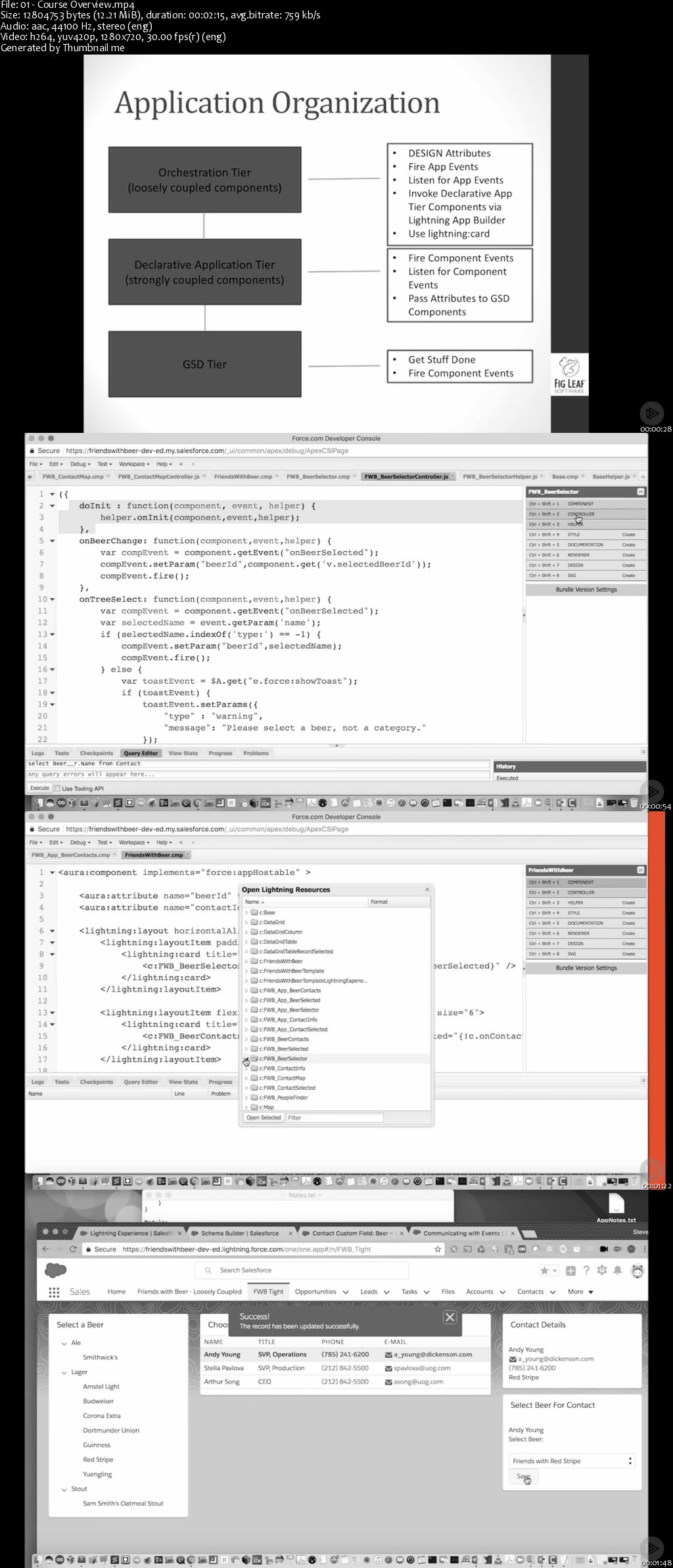The image size is (673, 1568).
Task: Click the envelope icon next to asong@uog.com
Action: tap(388, 1382)
